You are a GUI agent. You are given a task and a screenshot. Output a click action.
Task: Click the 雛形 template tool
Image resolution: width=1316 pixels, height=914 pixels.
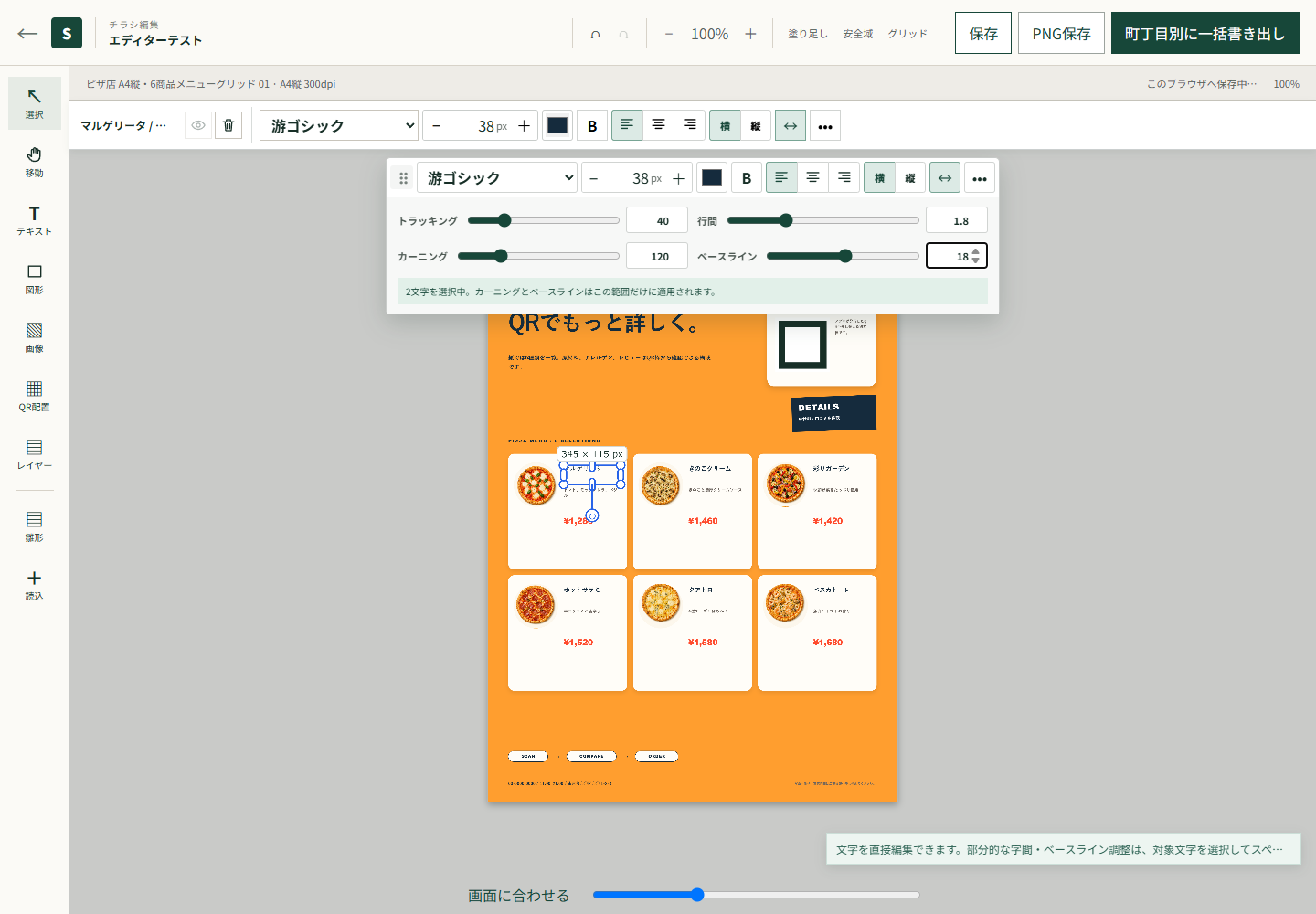[x=35, y=526]
